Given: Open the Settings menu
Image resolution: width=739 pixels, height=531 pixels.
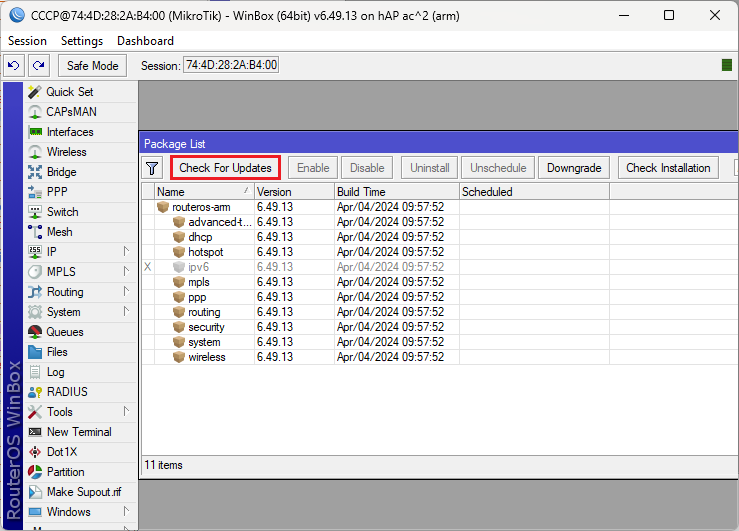Looking at the screenshot, I should pos(82,41).
